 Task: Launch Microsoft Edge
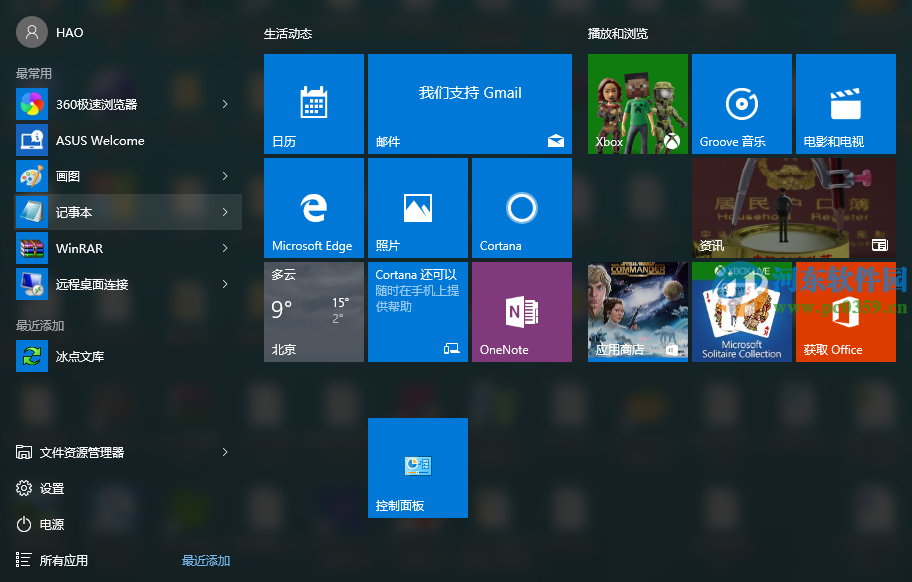coord(313,207)
